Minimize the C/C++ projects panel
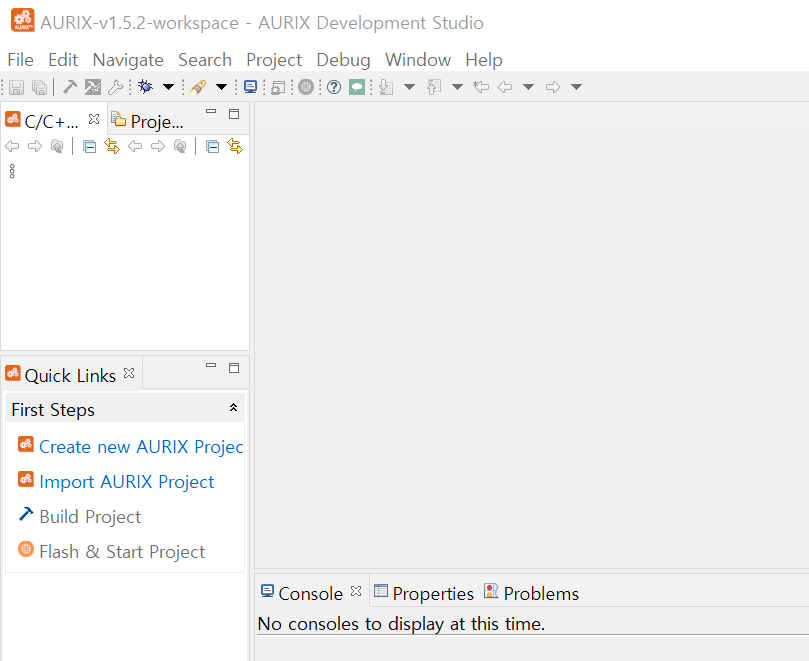The image size is (809, 661). tap(211, 111)
